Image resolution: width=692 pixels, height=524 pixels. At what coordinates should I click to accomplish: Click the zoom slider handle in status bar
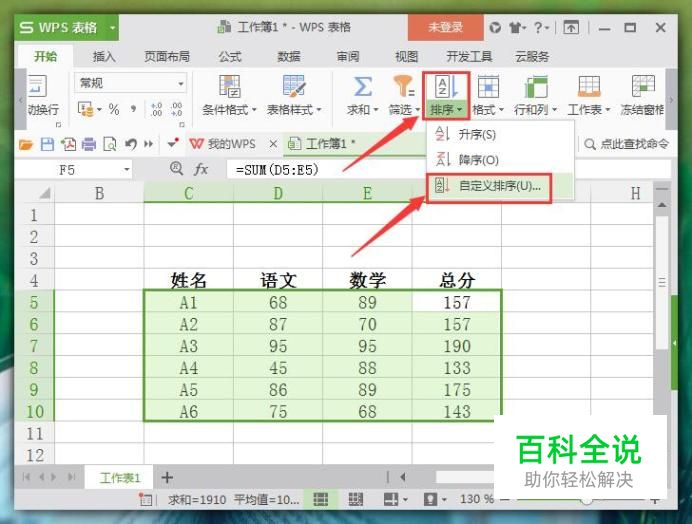(x=587, y=500)
